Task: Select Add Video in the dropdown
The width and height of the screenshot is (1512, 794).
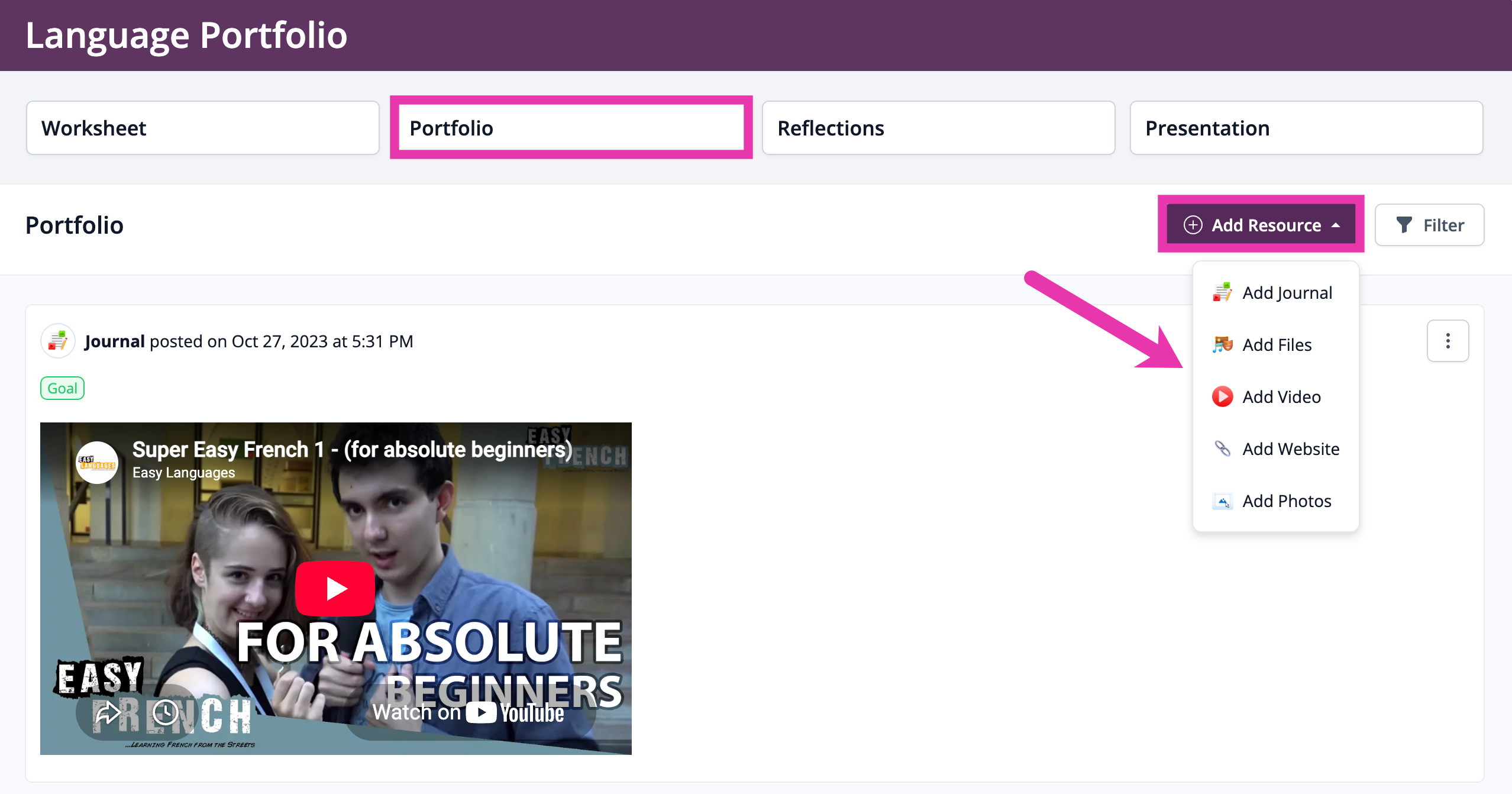Action: tap(1275, 397)
